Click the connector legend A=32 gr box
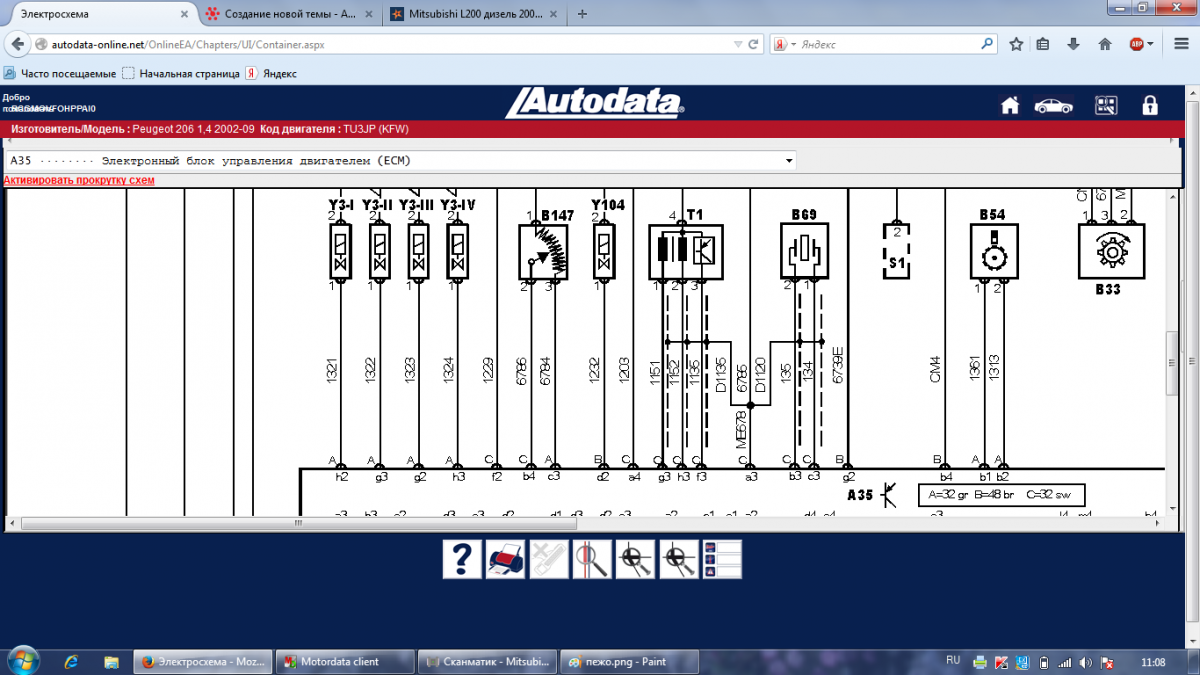The image size is (1200, 675). click(1001, 495)
